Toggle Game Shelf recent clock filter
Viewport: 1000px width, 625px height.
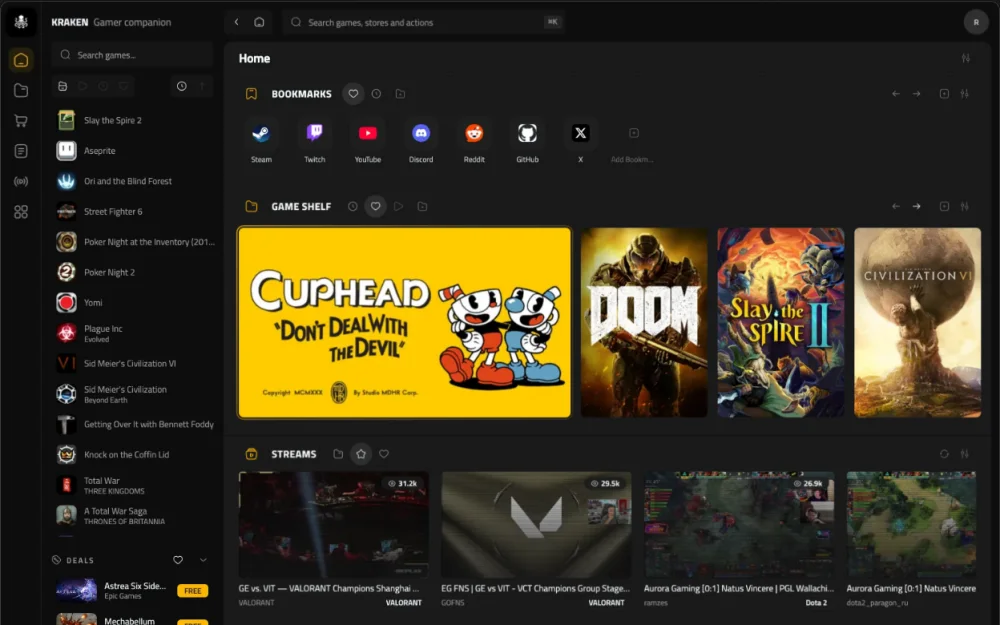[353, 207]
